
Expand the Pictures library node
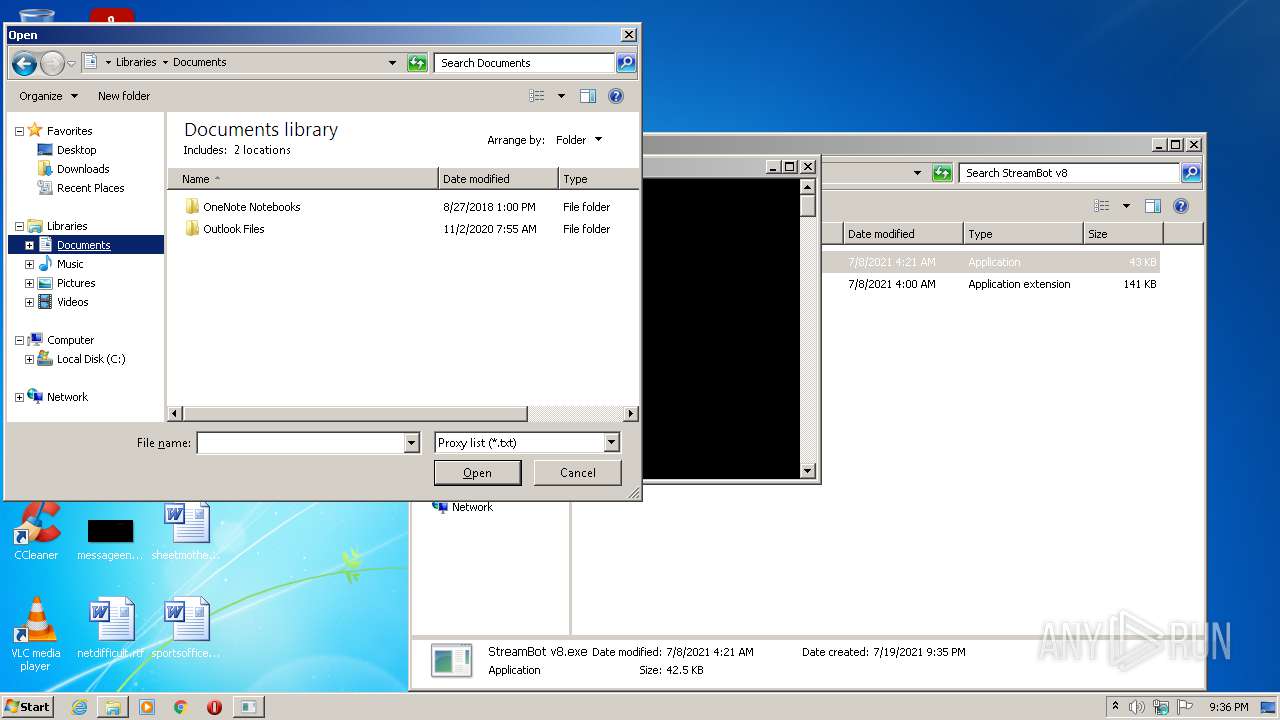(29, 283)
